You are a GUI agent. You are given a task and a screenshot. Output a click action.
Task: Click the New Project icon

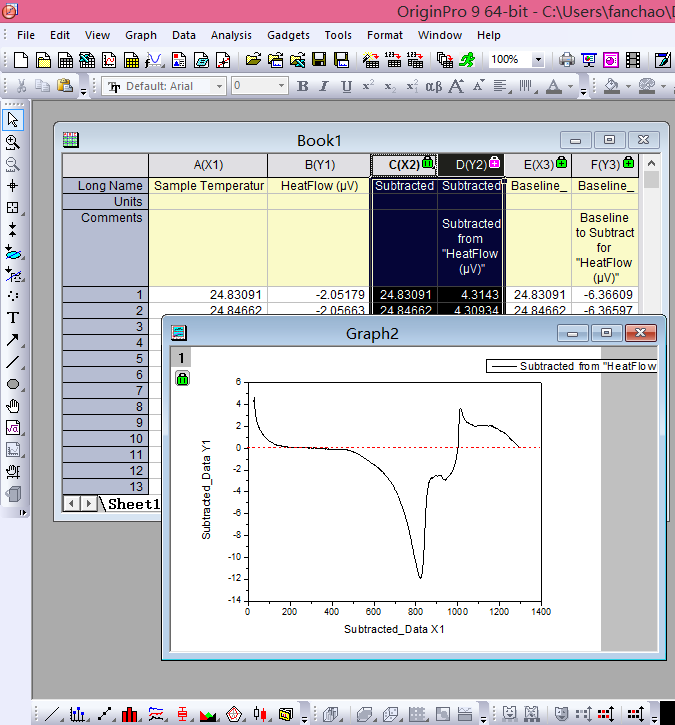click(20, 60)
